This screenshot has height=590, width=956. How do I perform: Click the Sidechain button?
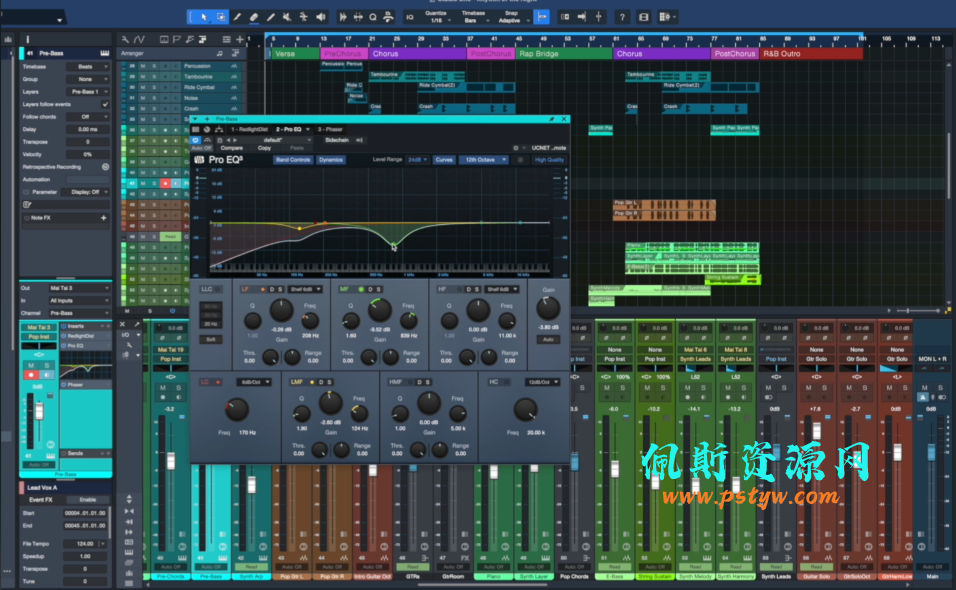coord(337,140)
